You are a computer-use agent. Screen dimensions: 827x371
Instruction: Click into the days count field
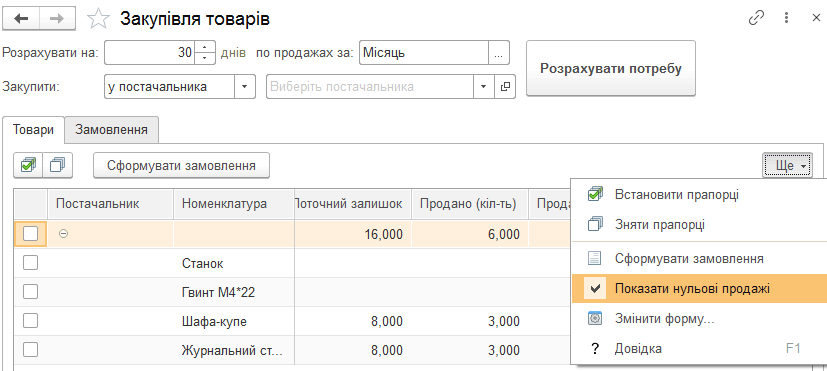point(150,53)
